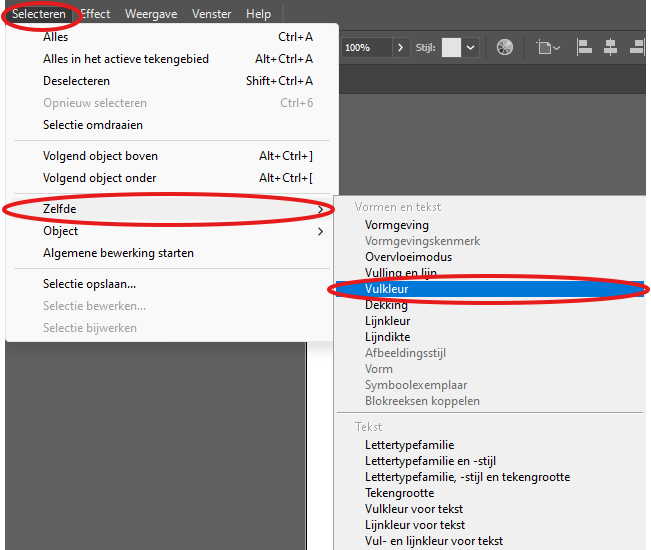Click the horizontal align center icon
This screenshot has width=651, height=550.
point(609,47)
